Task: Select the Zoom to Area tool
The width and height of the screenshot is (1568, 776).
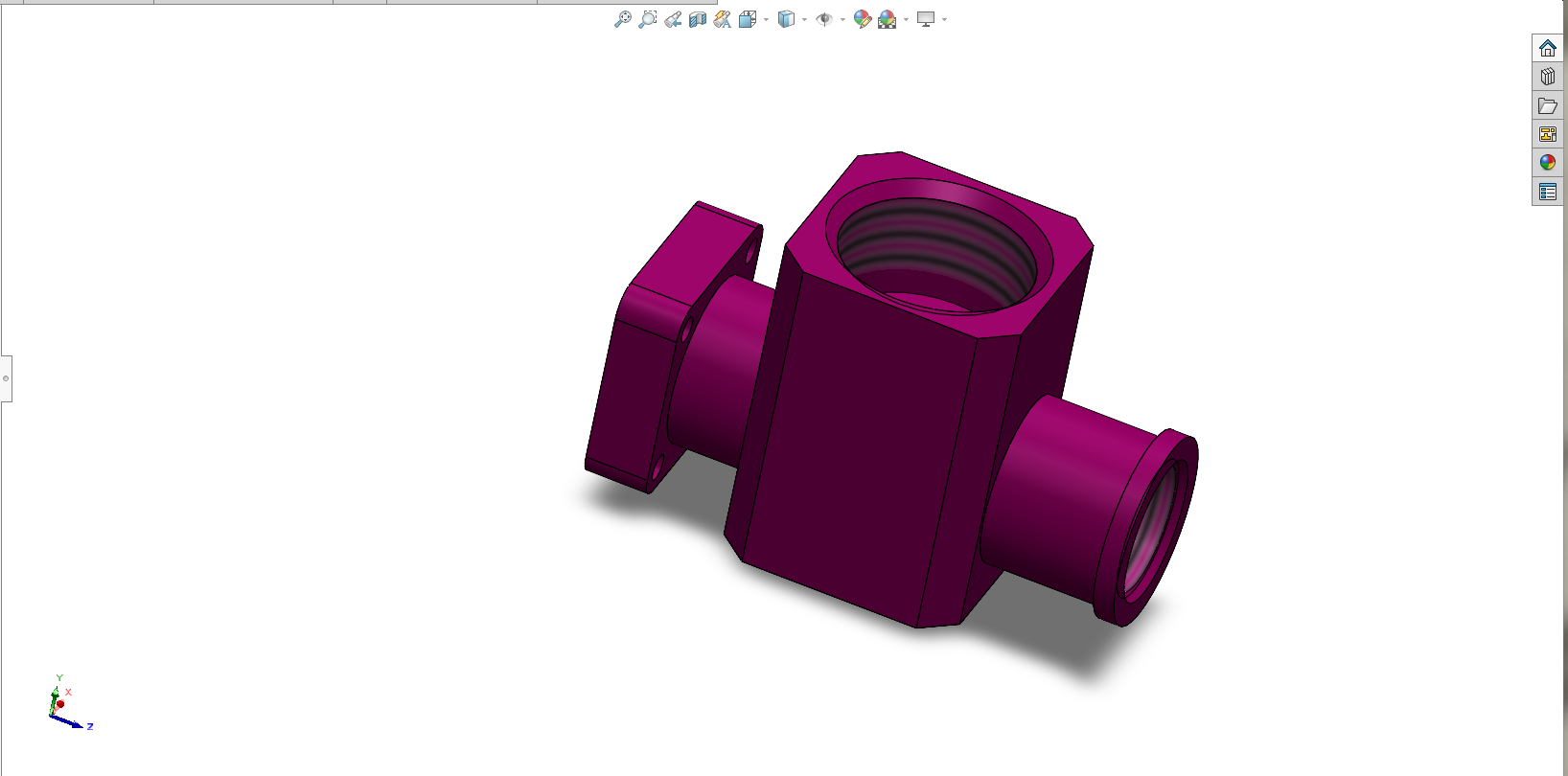Action: tap(648, 19)
